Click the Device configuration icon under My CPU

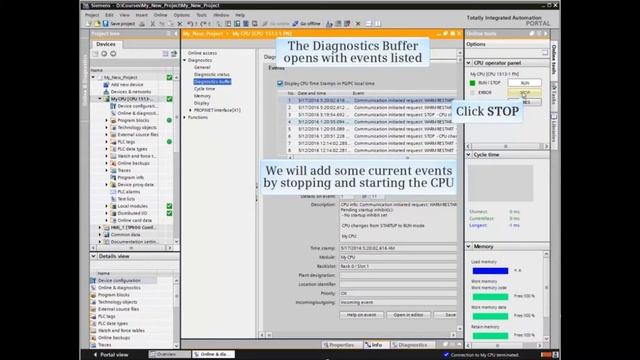113,106
